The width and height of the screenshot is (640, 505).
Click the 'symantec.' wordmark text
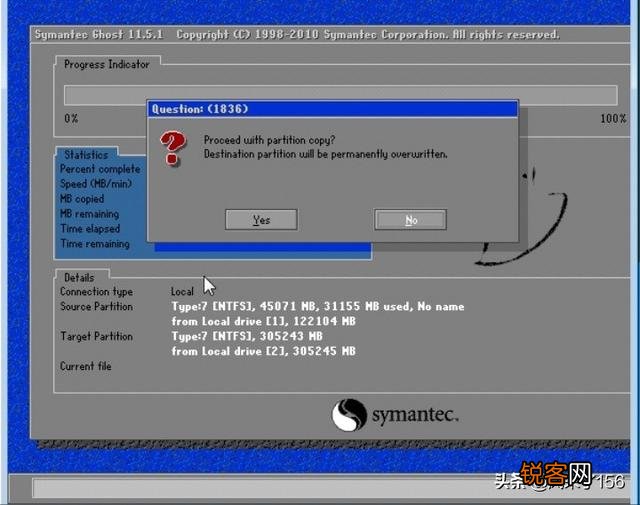pyautogui.click(x=415, y=415)
